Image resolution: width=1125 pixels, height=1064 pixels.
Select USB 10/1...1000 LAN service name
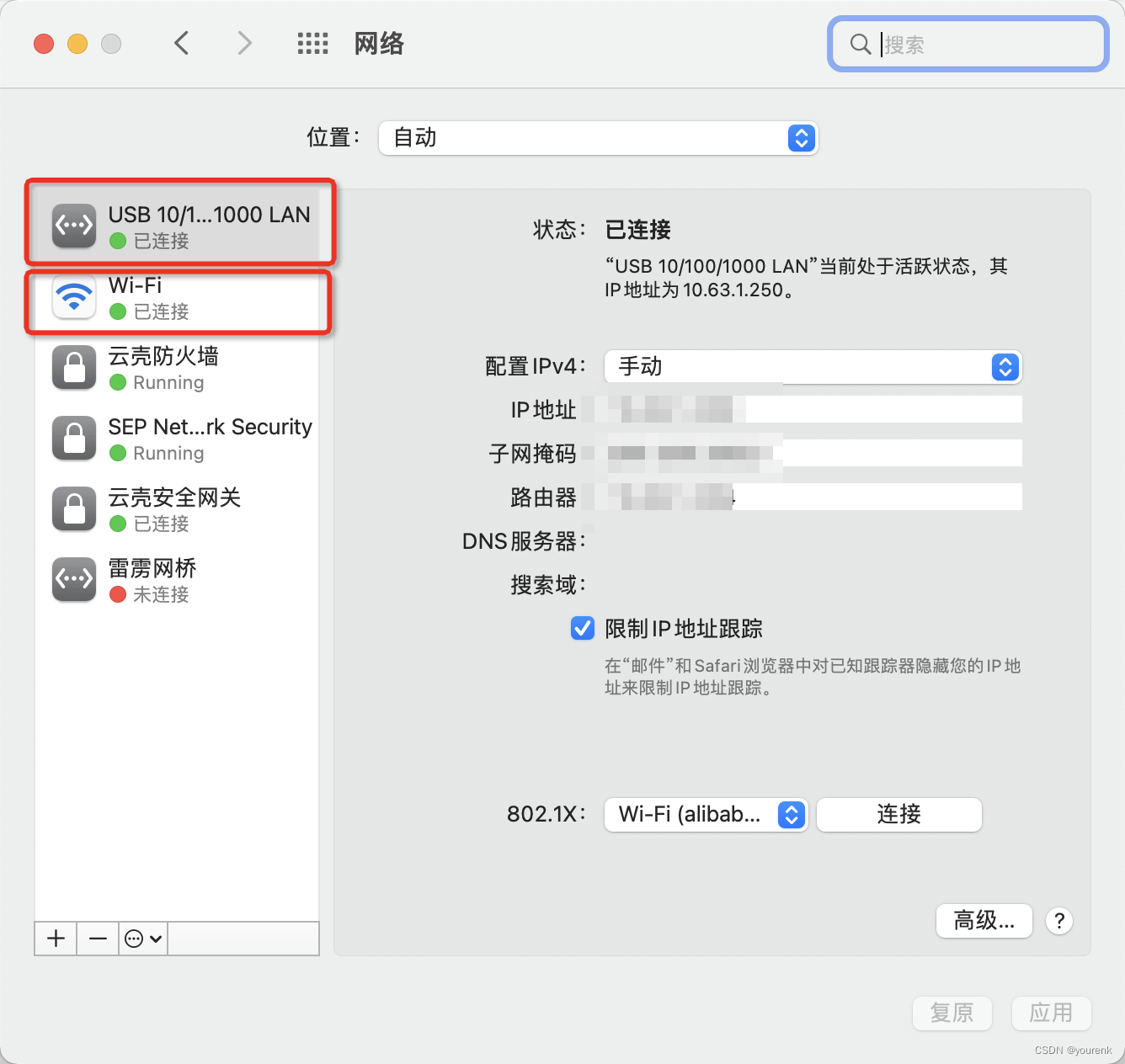[x=210, y=215]
